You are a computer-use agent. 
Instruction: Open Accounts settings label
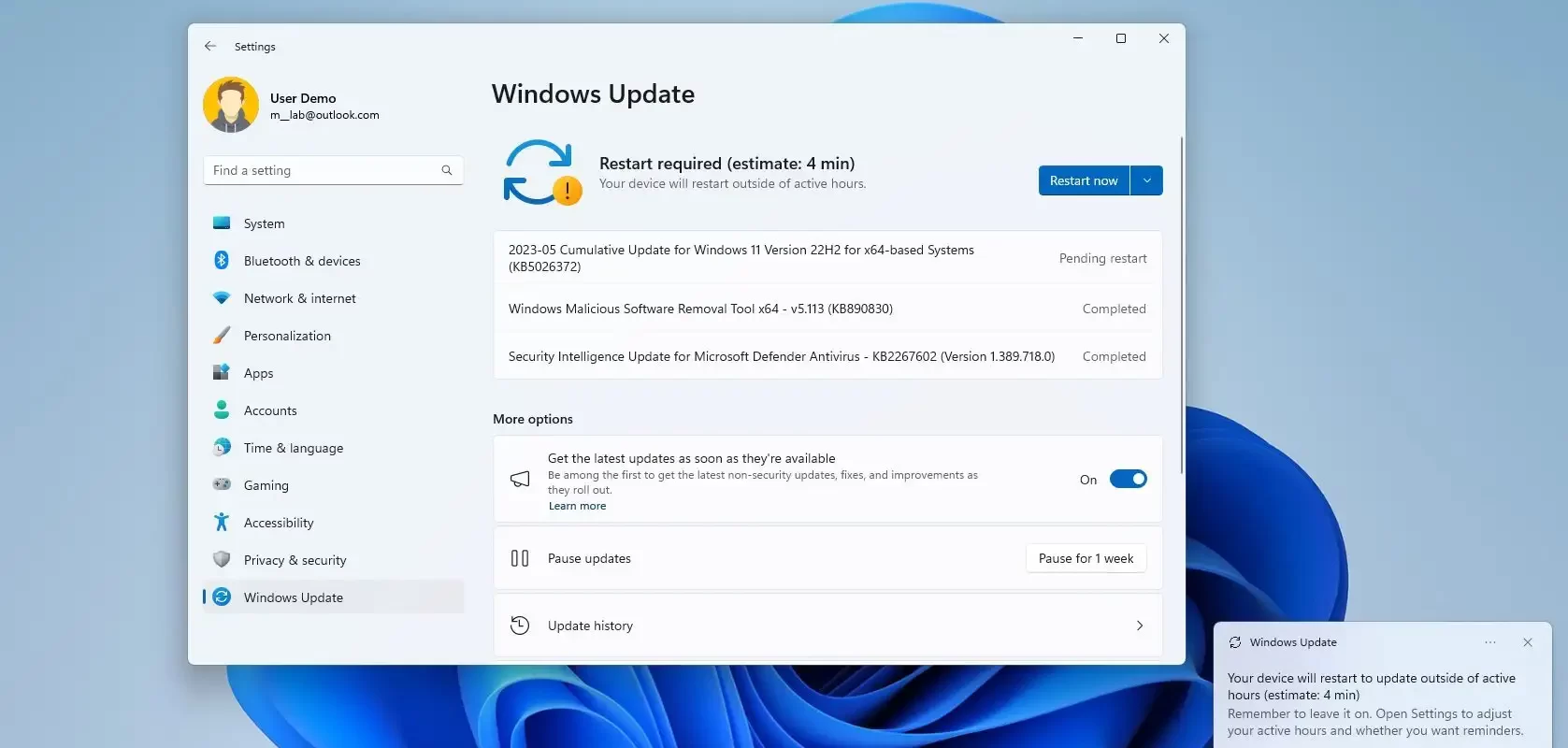pyautogui.click(x=270, y=410)
